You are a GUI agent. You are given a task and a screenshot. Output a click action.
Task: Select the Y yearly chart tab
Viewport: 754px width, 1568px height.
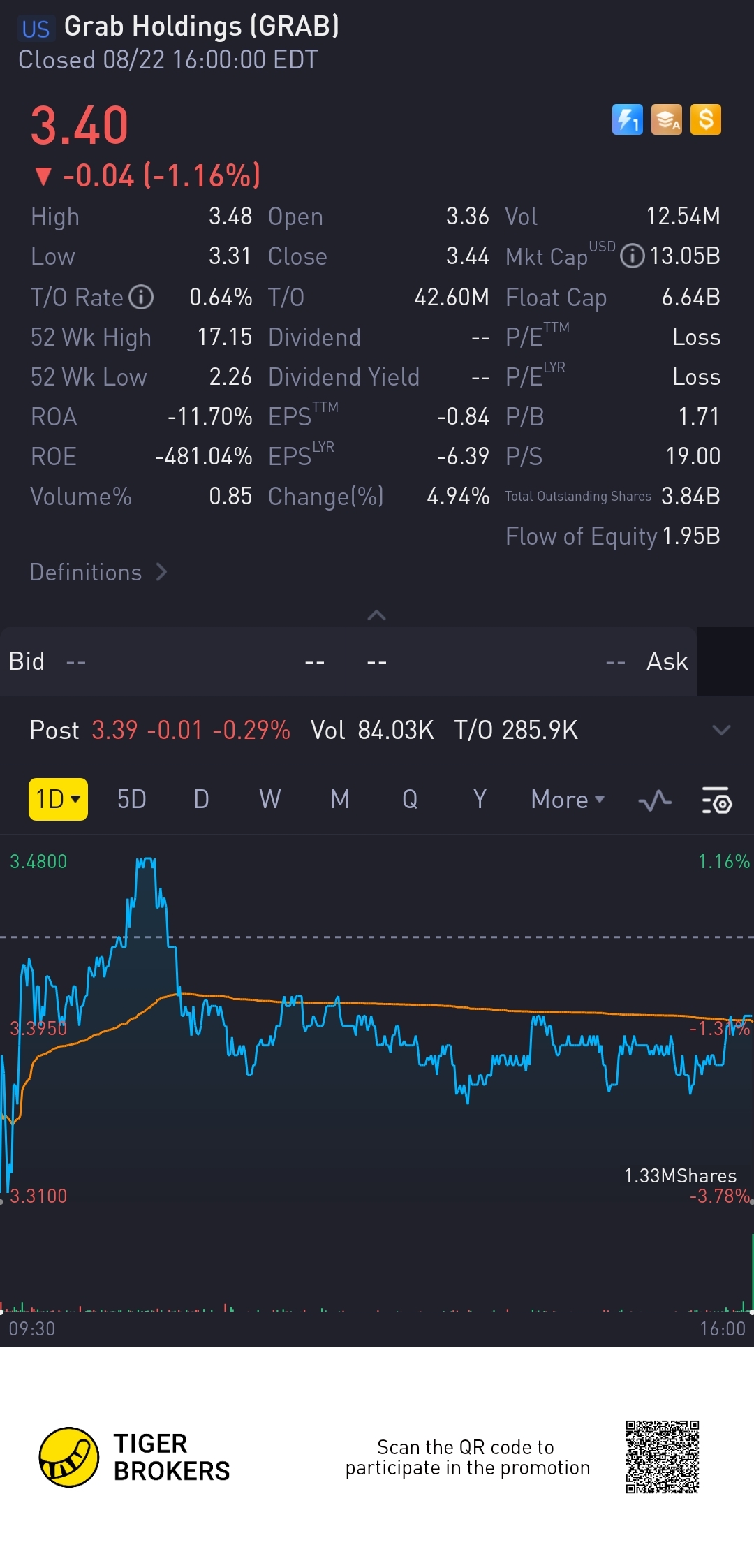(480, 799)
